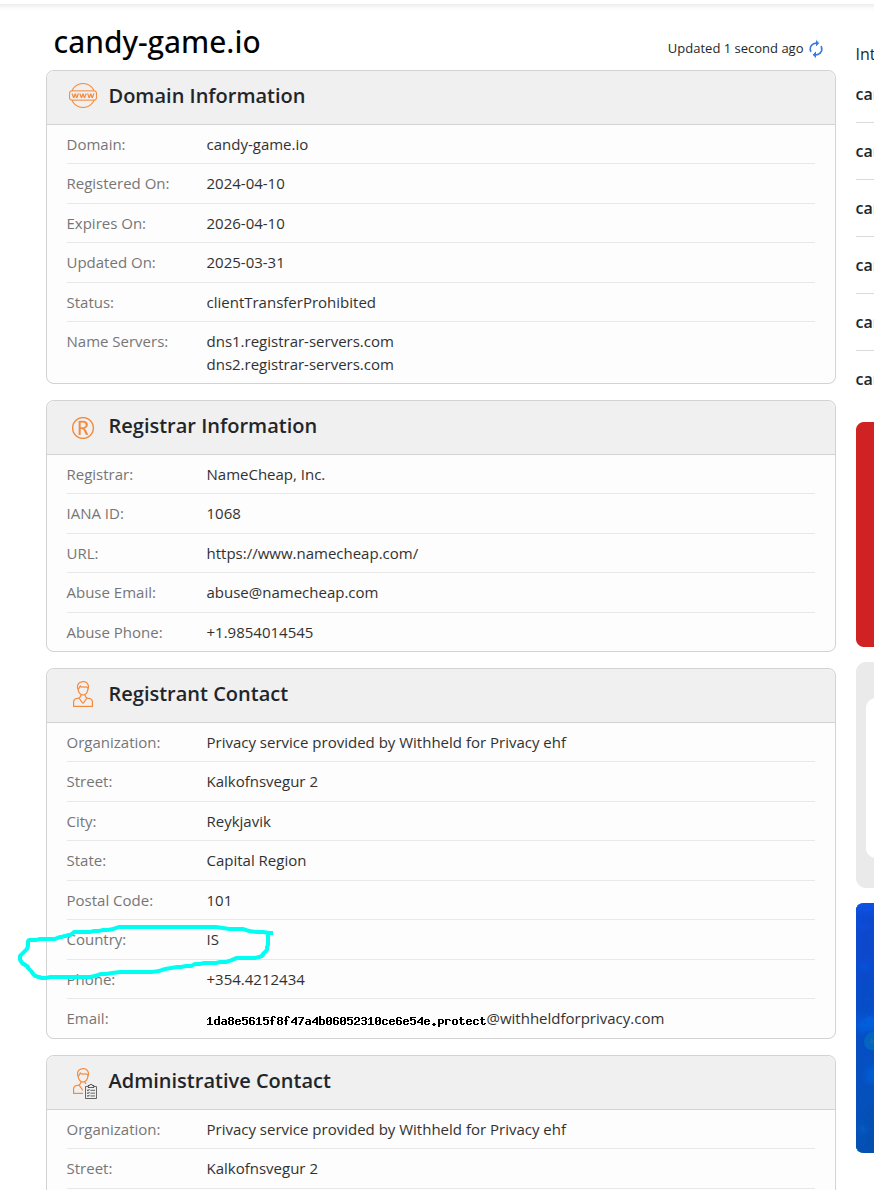Click the IANA ID value 1068
Image resolution: width=874 pixels, height=1190 pixels.
point(224,515)
